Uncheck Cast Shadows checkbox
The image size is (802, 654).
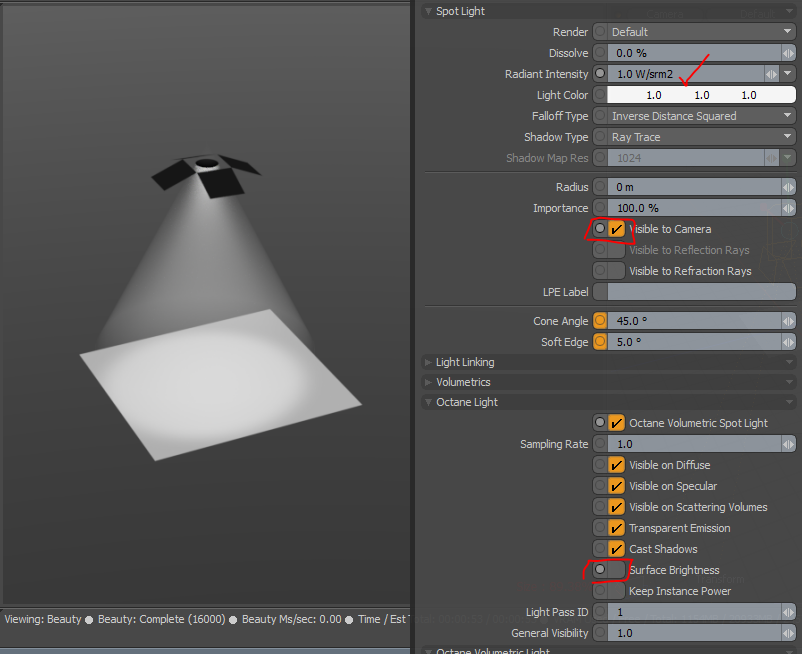616,549
